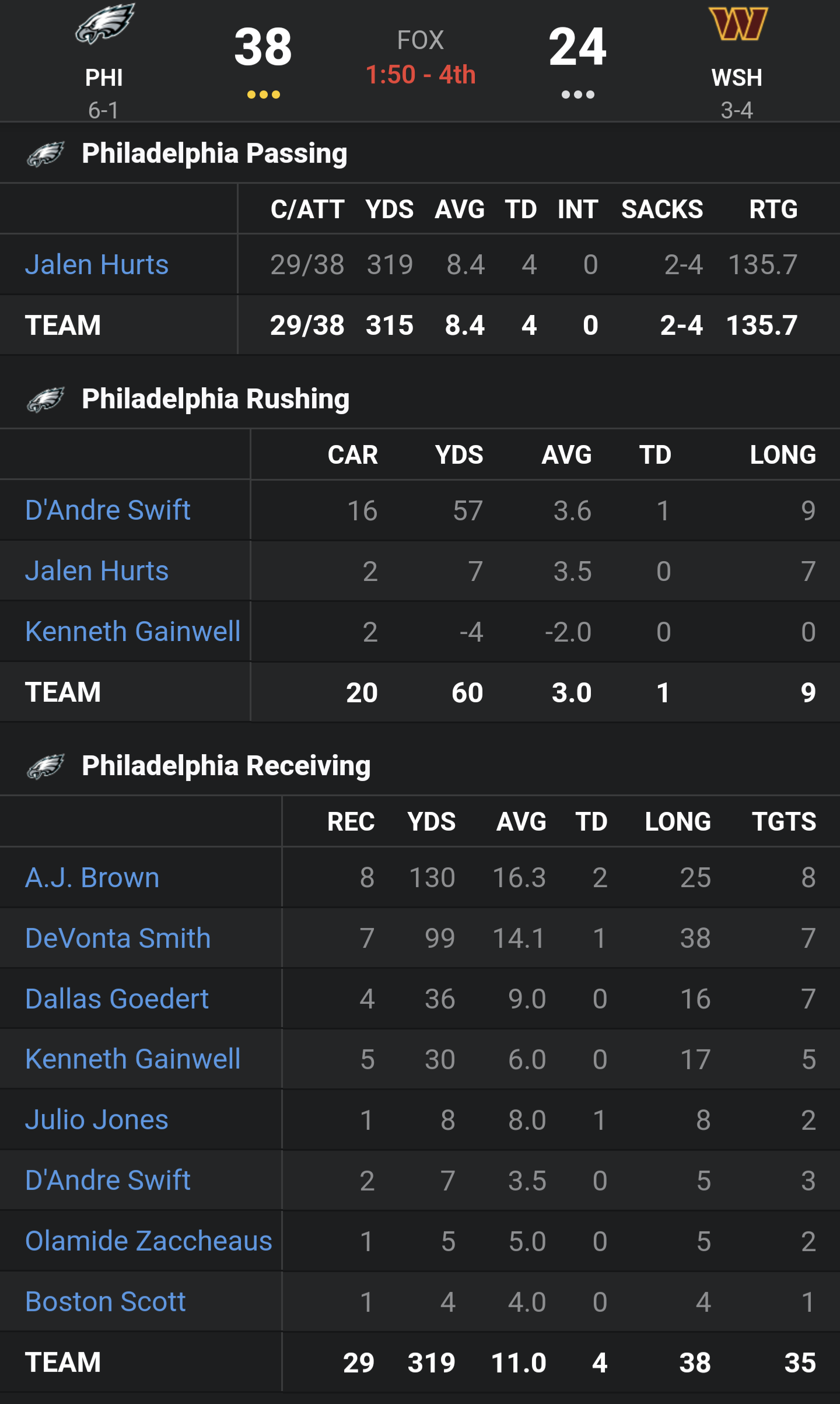Screen dimensions: 840x1404
Task: Open Jalen Hurts profile in passing table
Action: [97, 265]
